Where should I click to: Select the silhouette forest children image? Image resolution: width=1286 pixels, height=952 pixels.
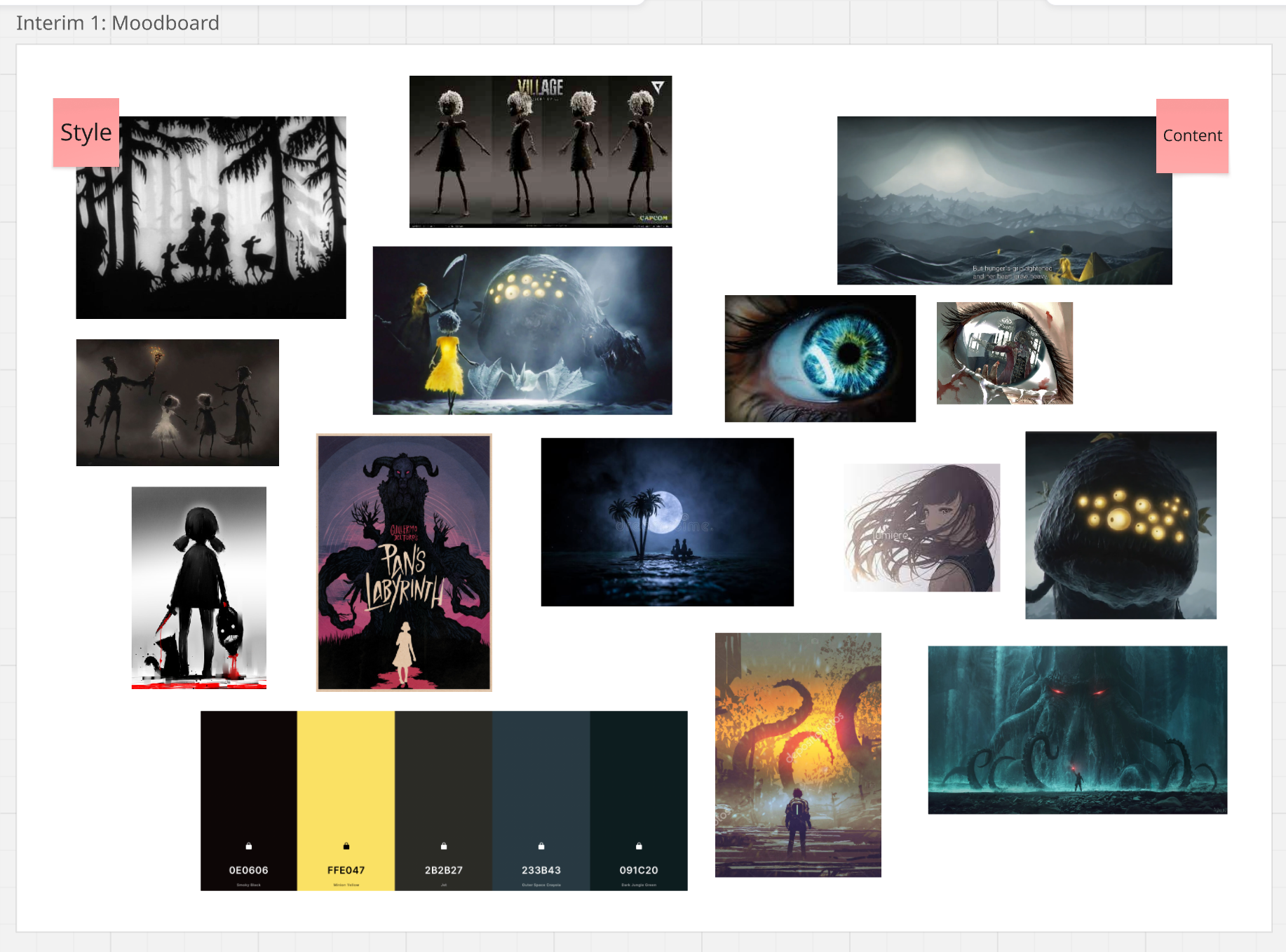point(211,217)
